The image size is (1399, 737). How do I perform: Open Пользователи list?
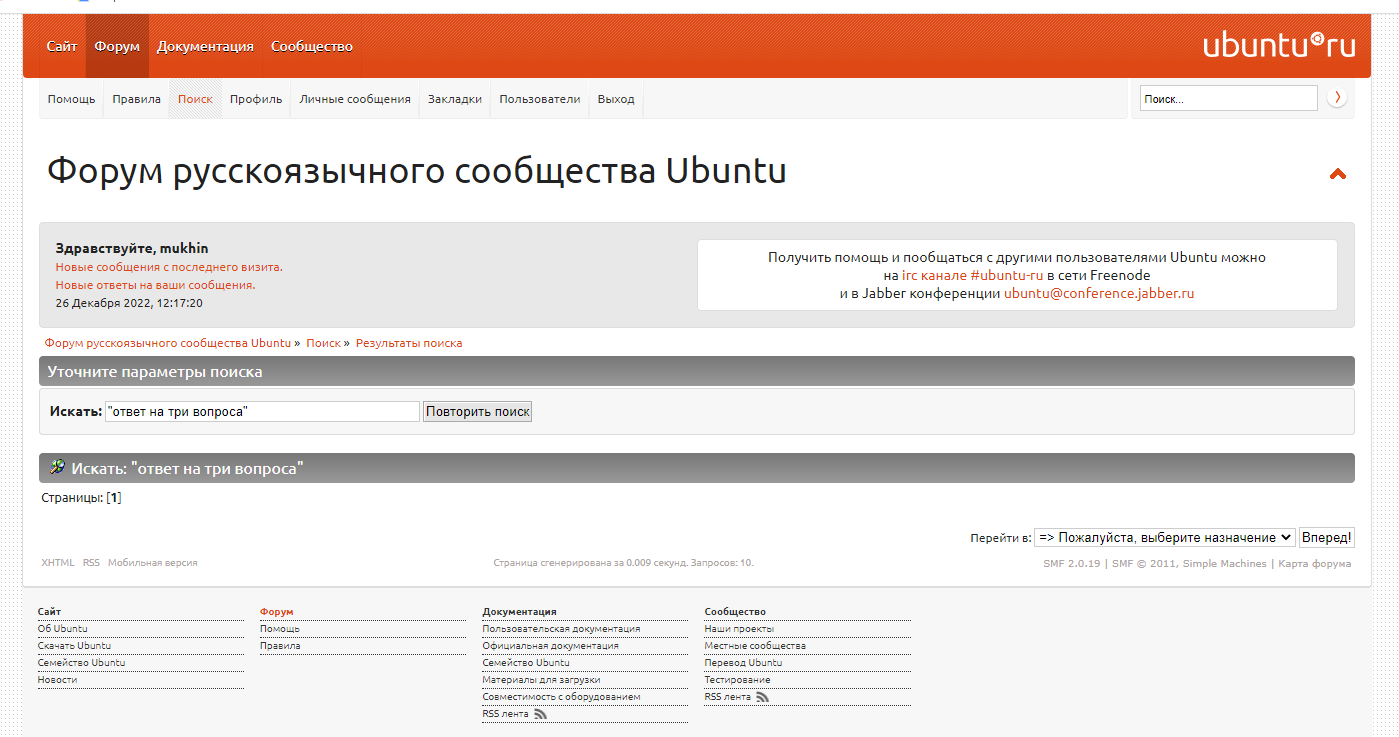[540, 99]
